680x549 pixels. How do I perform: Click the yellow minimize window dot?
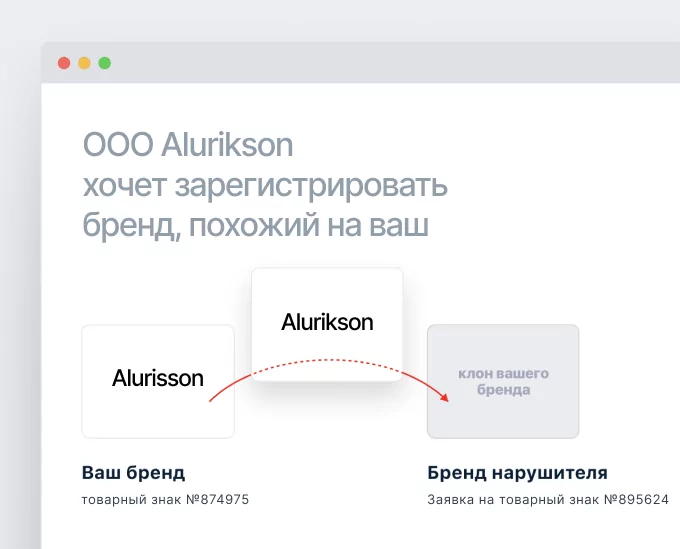click(x=84, y=63)
